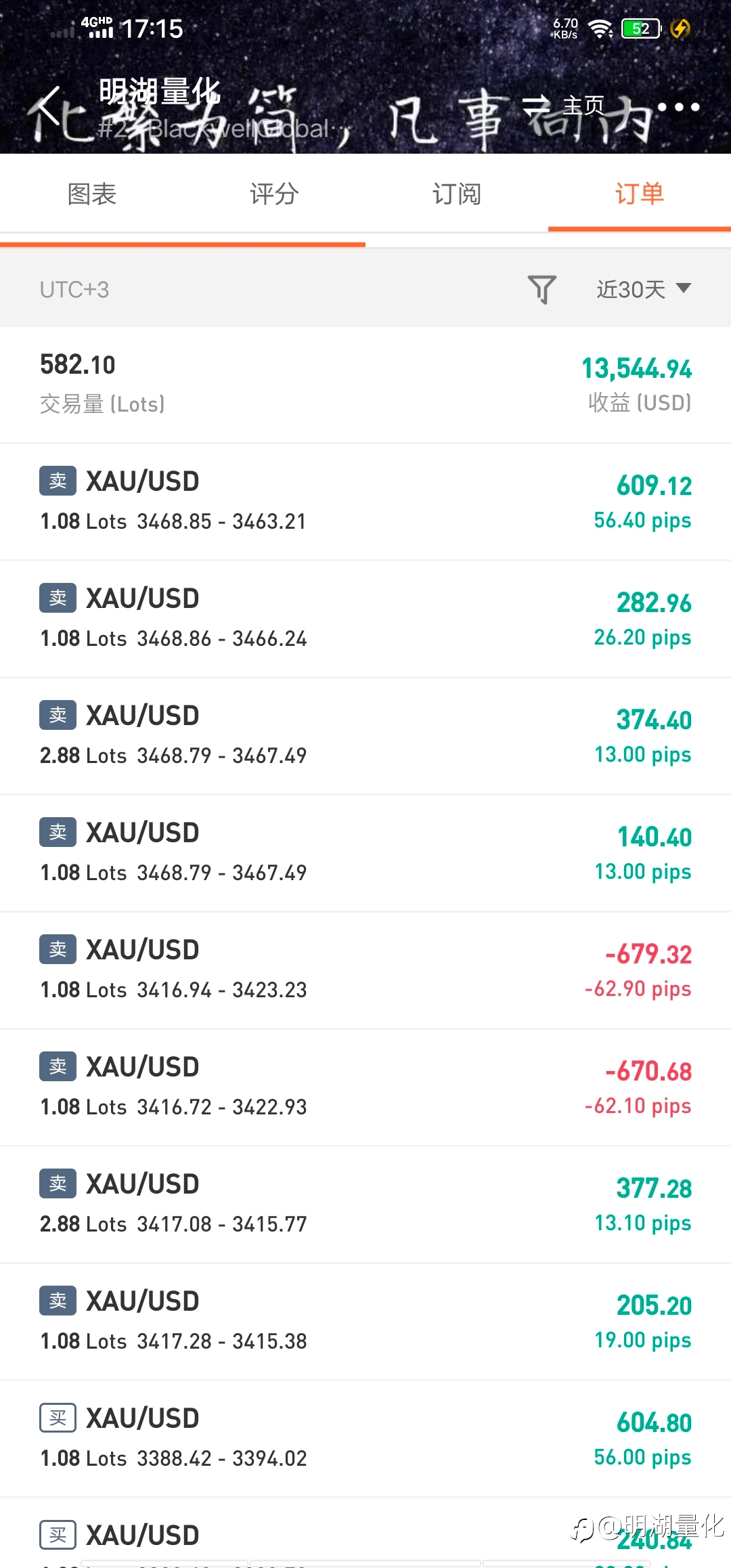
Task: Tap the 卖 badge on the 609.12 order
Action: click(x=58, y=481)
